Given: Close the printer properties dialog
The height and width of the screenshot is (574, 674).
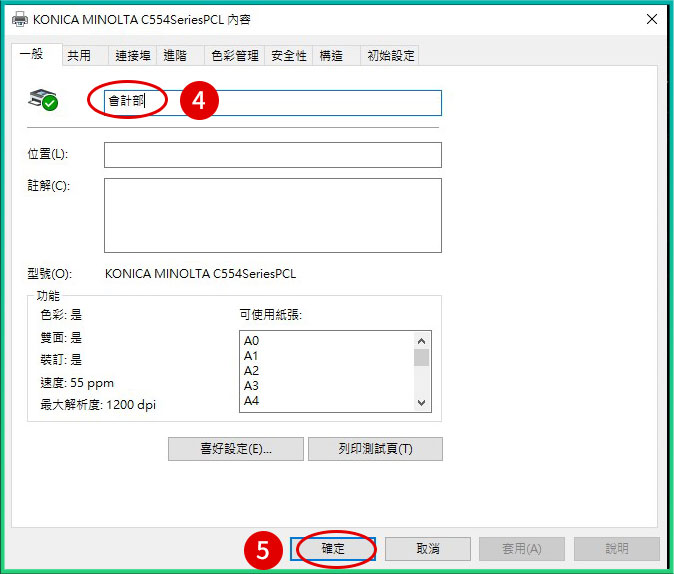Looking at the screenshot, I should coord(652,19).
